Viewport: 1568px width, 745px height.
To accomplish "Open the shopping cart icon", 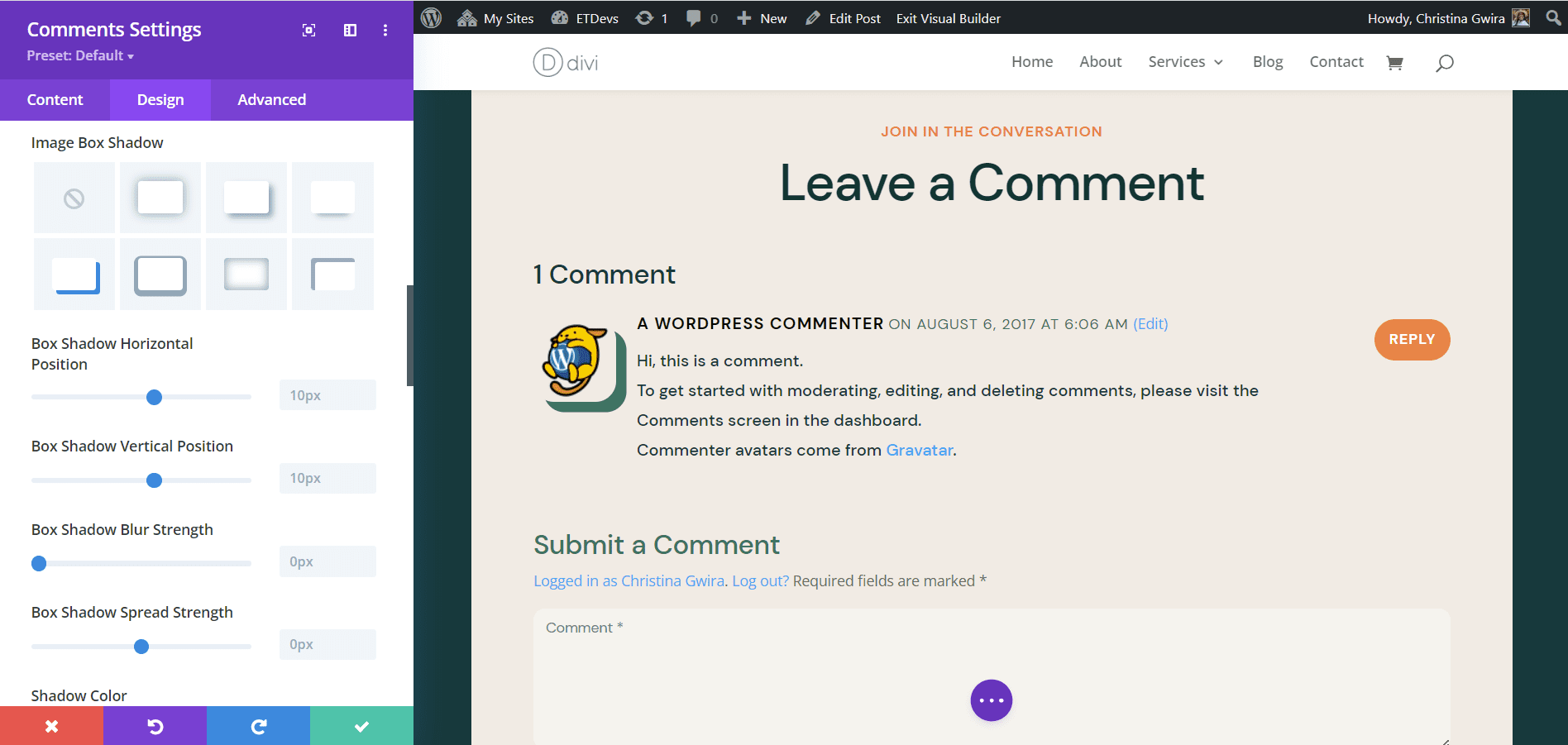I will [x=1394, y=63].
